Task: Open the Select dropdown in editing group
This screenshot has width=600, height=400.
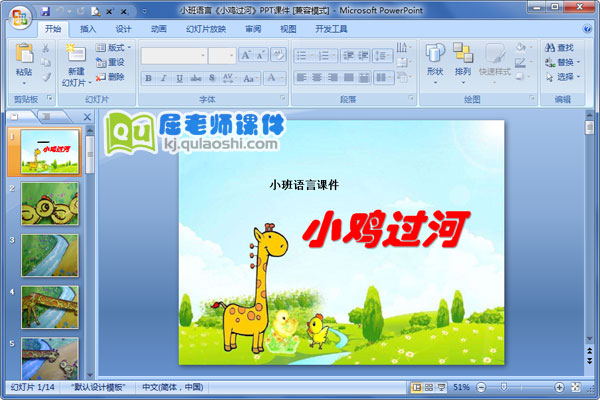Action: point(562,77)
